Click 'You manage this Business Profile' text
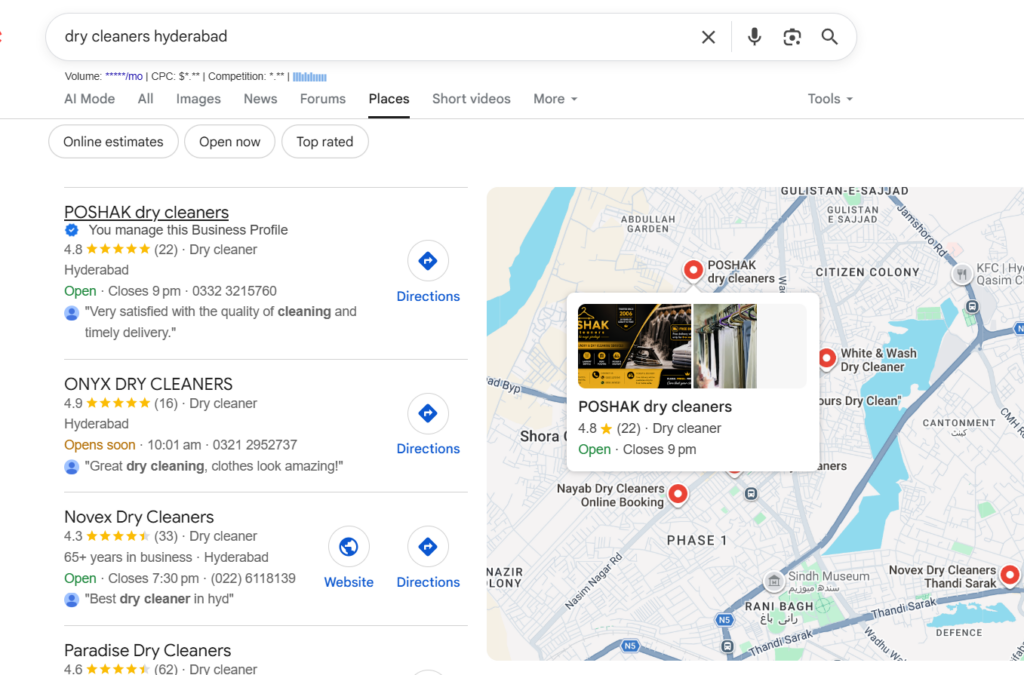Screen dimensions: 1024x675 (x=188, y=230)
